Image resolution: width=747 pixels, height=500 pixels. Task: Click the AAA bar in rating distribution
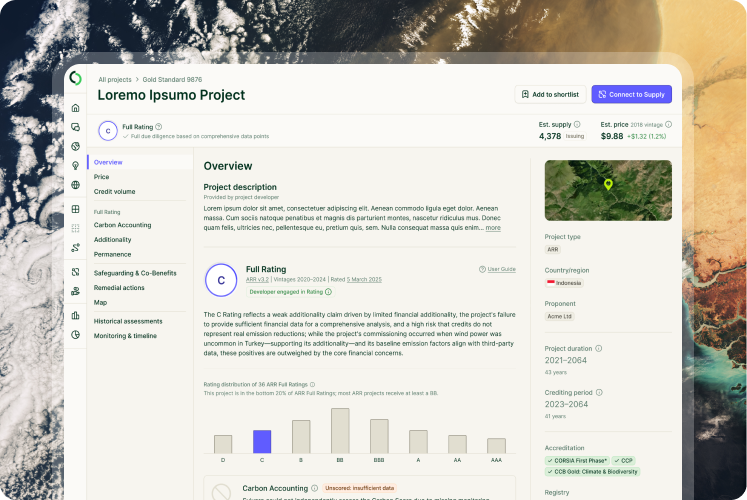pyautogui.click(x=496, y=446)
